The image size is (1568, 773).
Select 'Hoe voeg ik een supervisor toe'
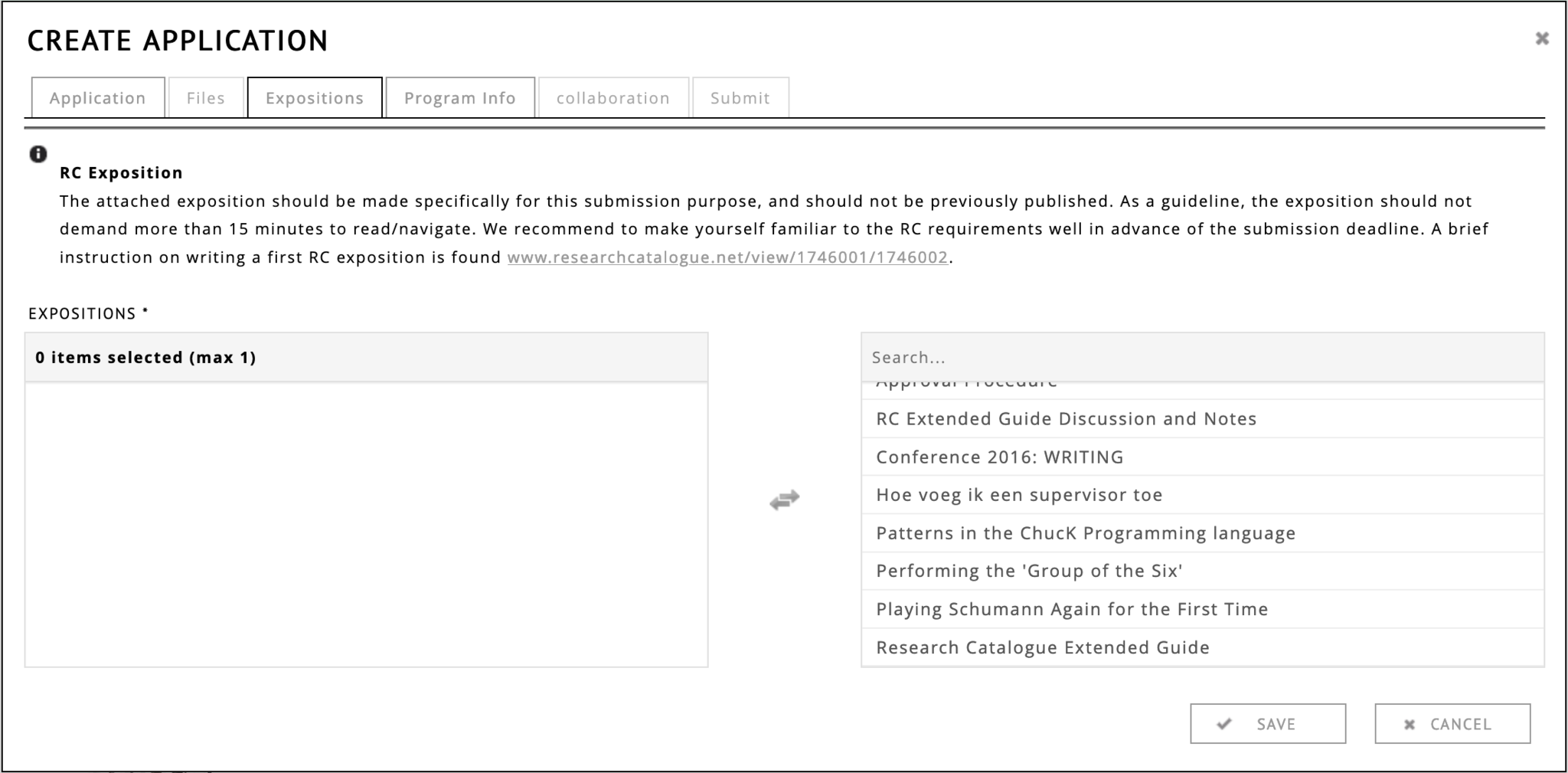point(1018,495)
